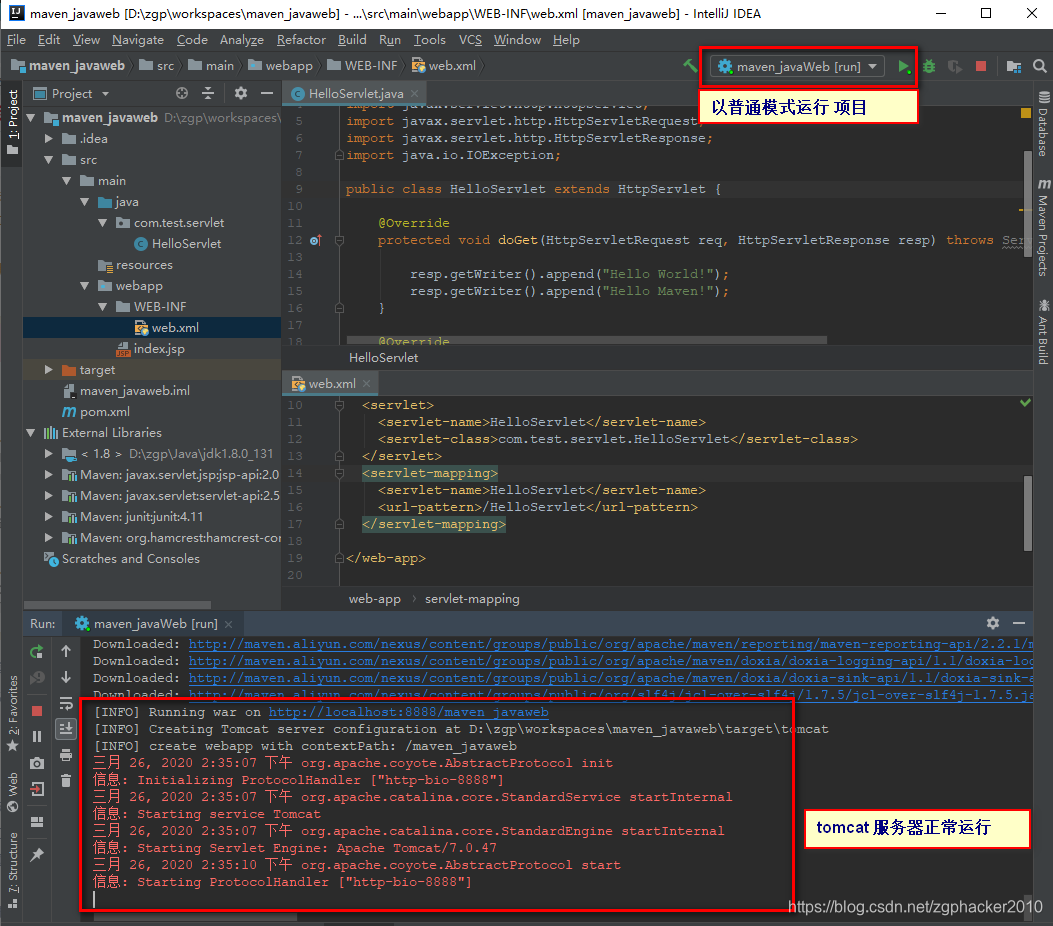Toggle scroll to end in Run console
The height and width of the screenshot is (926, 1053).
click(x=66, y=729)
